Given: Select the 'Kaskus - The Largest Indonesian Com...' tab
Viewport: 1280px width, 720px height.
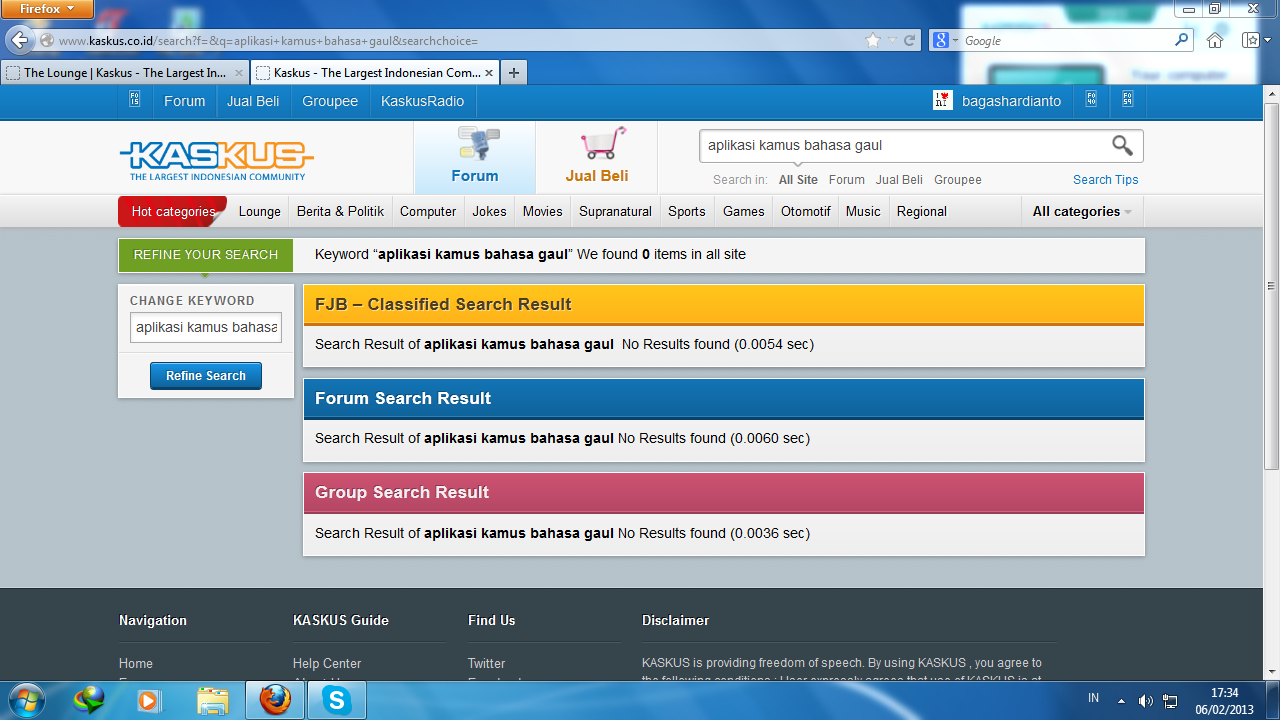Looking at the screenshot, I should pyautogui.click(x=375, y=73).
